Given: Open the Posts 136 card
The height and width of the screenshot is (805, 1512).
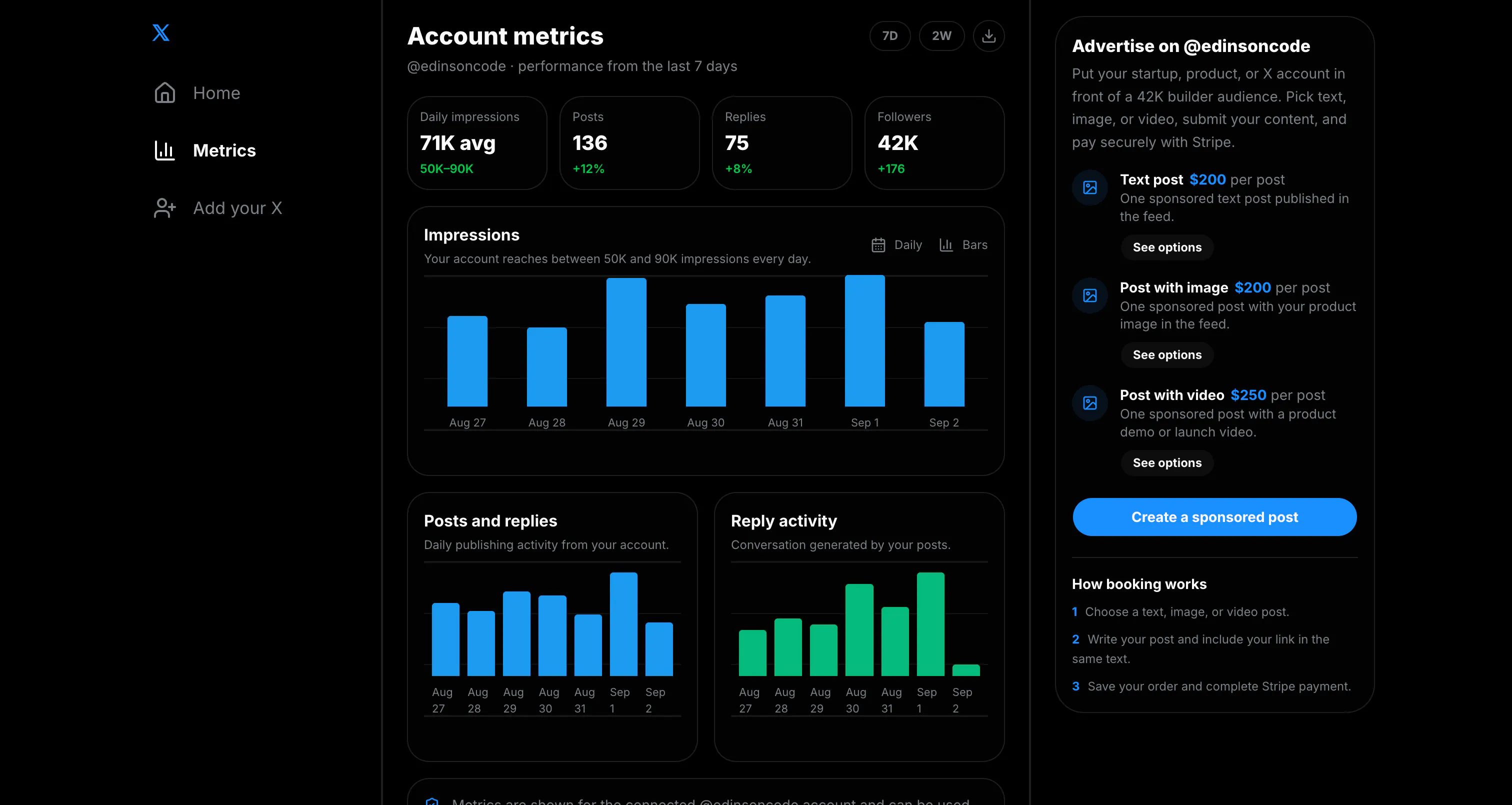Looking at the screenshot, I should pos(630,142).
